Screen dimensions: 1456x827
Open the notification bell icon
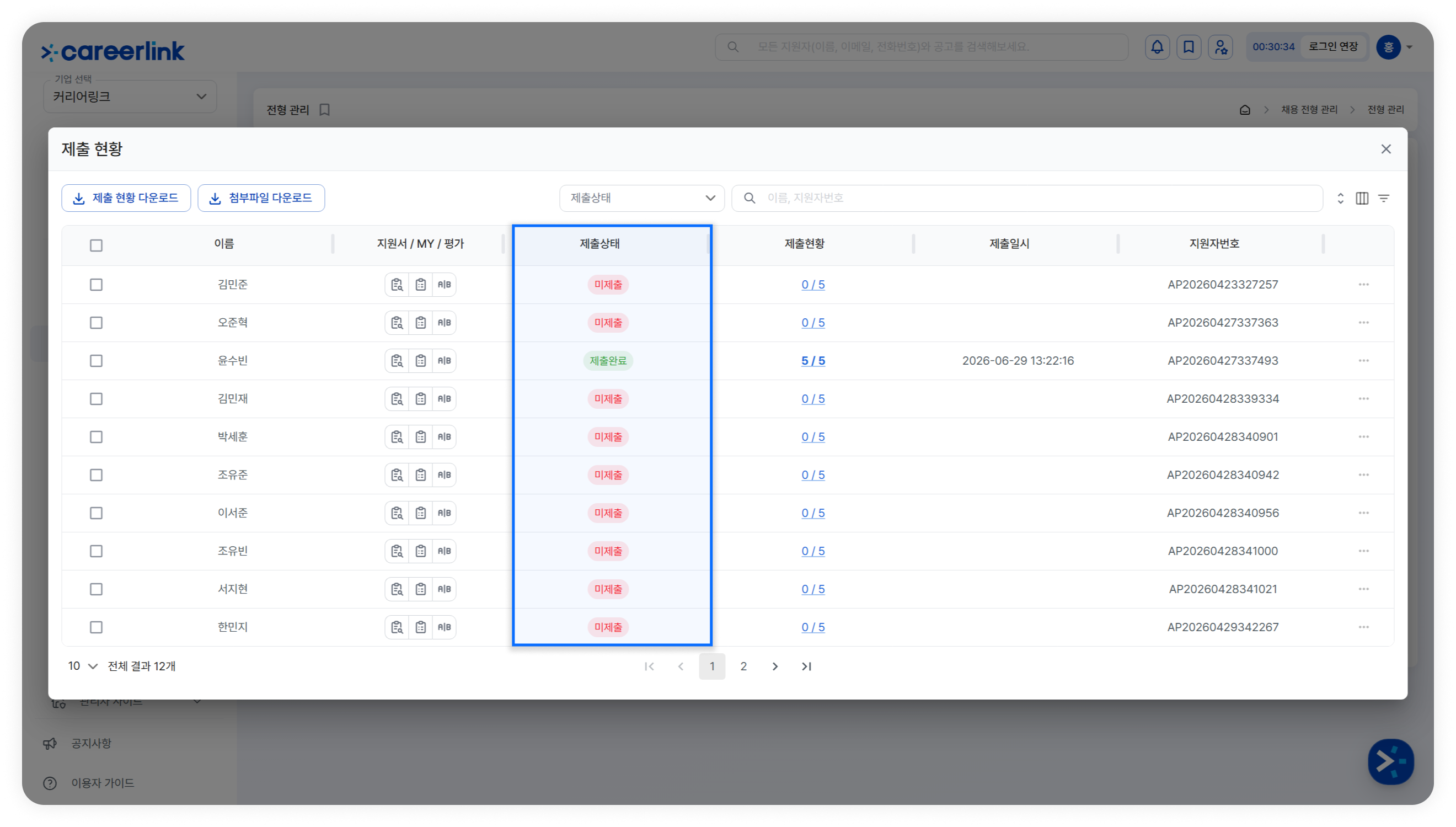1157,46
